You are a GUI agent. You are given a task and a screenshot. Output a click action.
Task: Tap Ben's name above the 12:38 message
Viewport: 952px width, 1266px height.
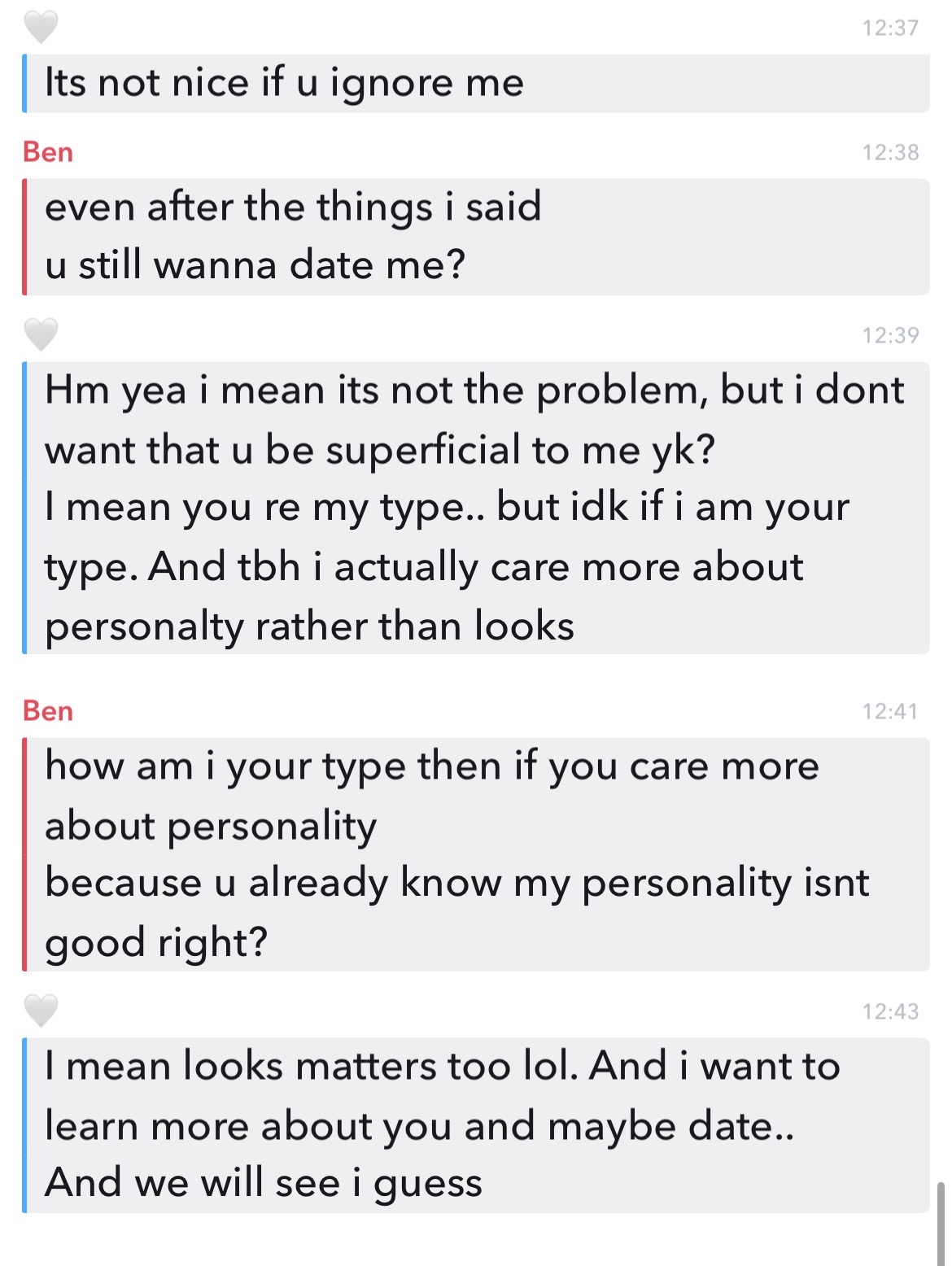click(x=48, y=152)
